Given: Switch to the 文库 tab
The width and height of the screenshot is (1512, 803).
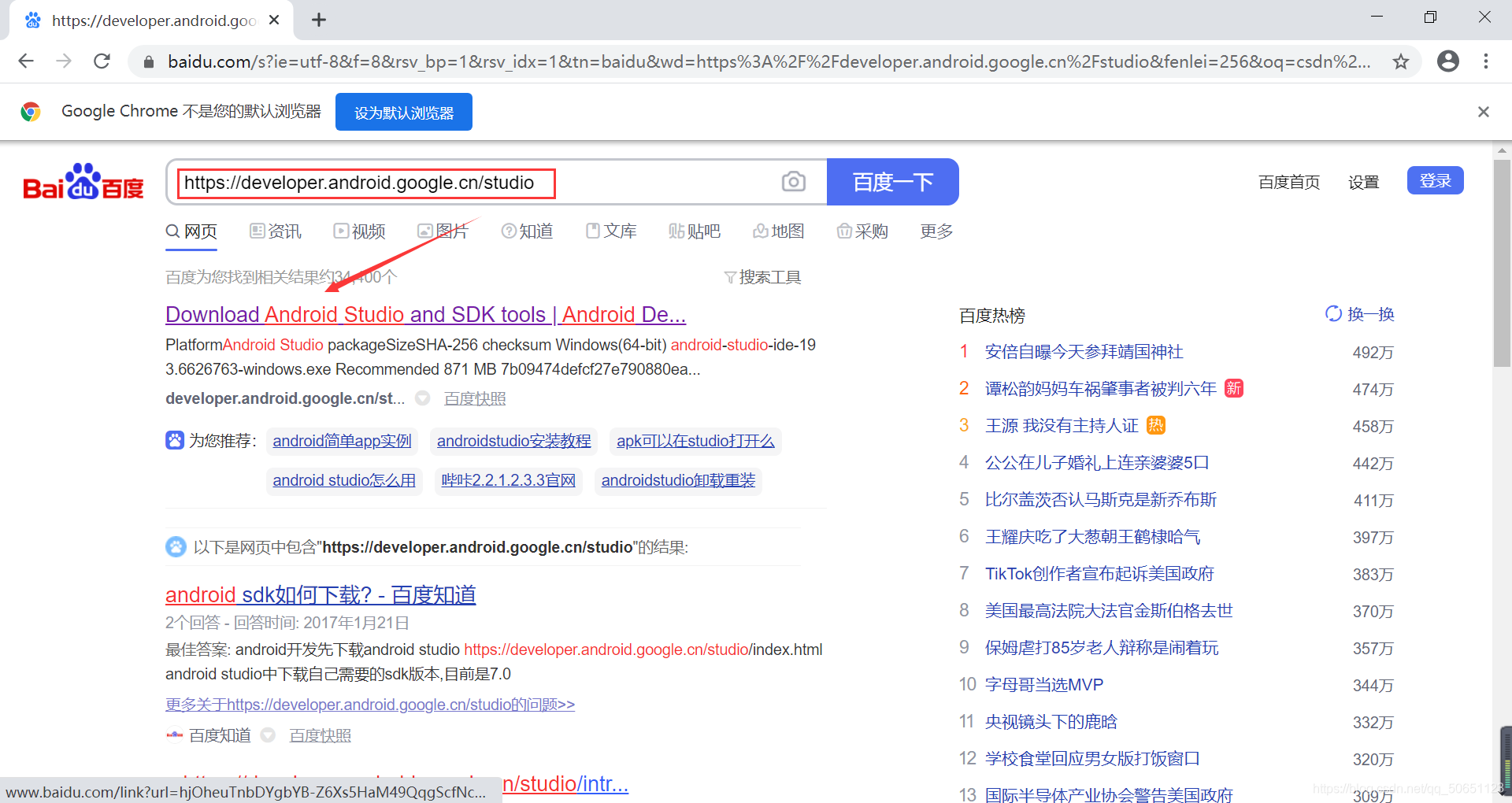Looking at the screenshot, I should click(x=611, y=231).
